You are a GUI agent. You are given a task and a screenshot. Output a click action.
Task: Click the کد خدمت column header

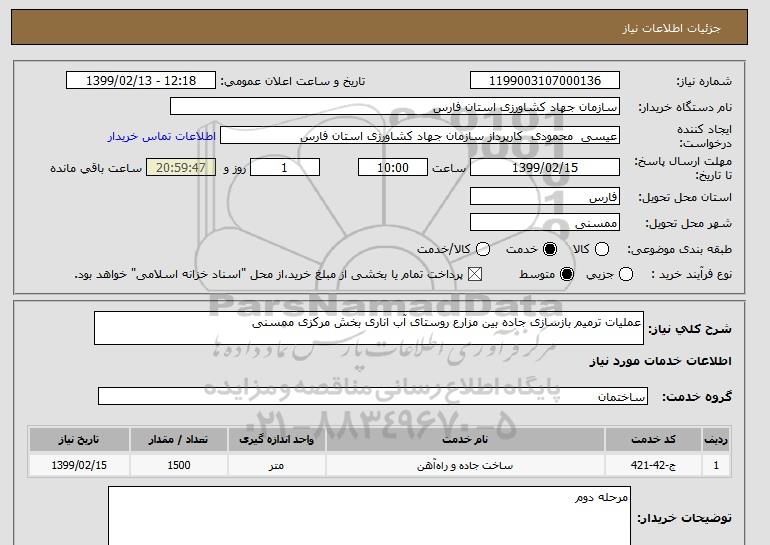[x=653, y=439]
